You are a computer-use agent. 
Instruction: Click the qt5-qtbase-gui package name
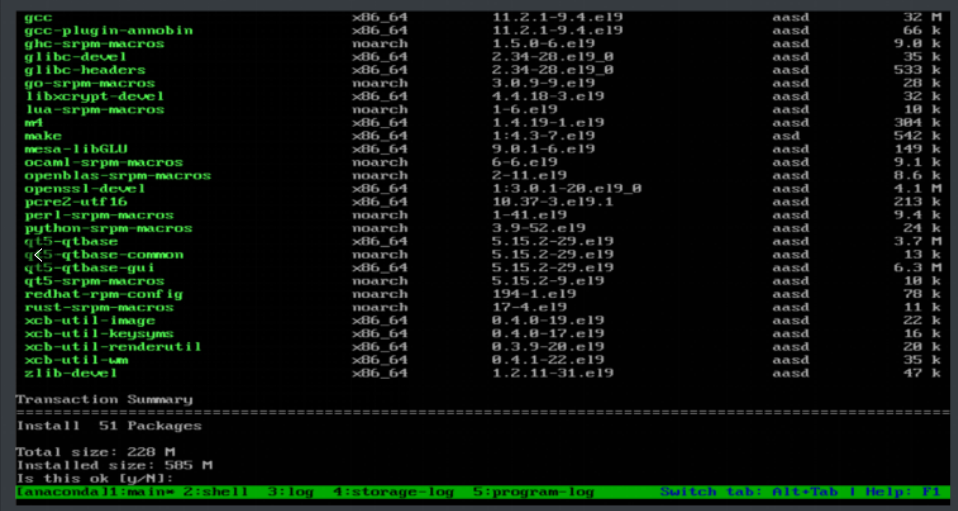click(x=90, y=268)
